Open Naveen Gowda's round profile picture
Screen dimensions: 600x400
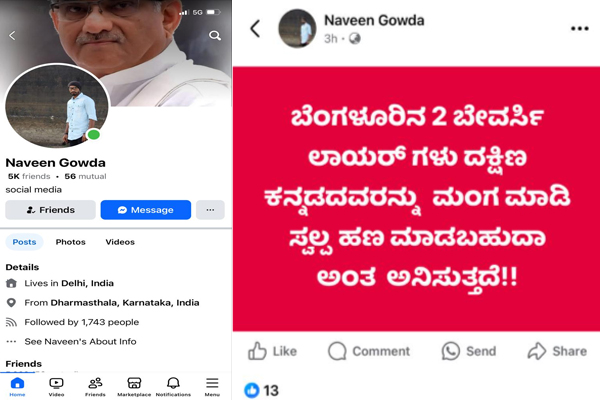[x=57, y=106]
